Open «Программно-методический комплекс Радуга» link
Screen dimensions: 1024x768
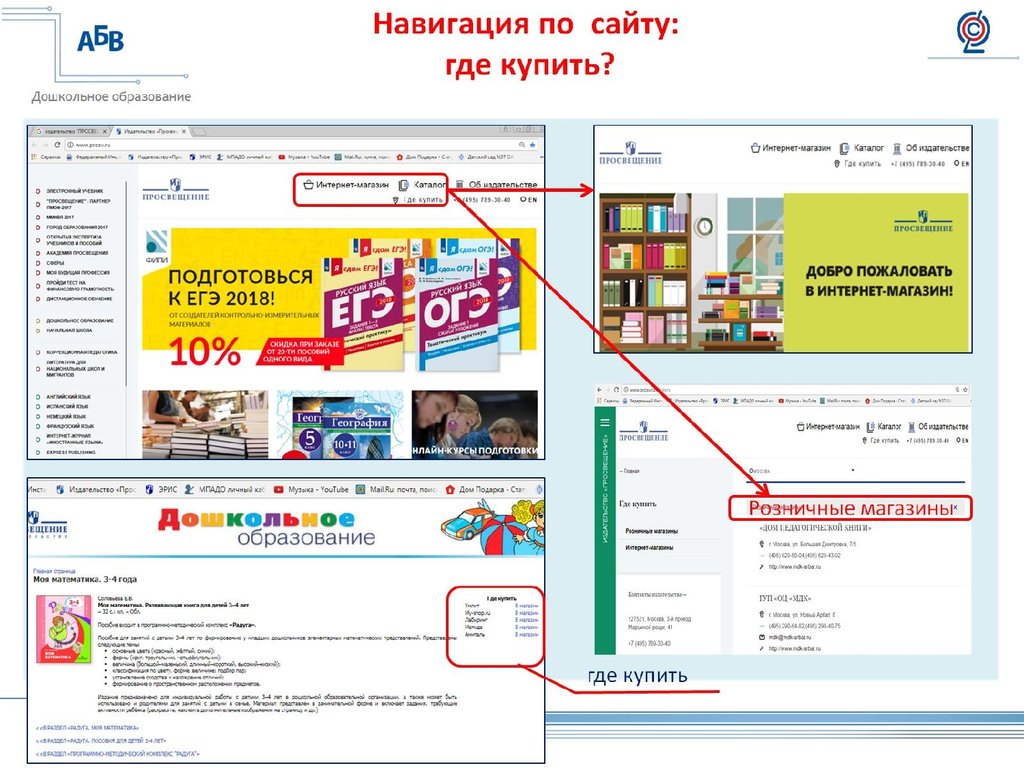(x=118, y=754)
